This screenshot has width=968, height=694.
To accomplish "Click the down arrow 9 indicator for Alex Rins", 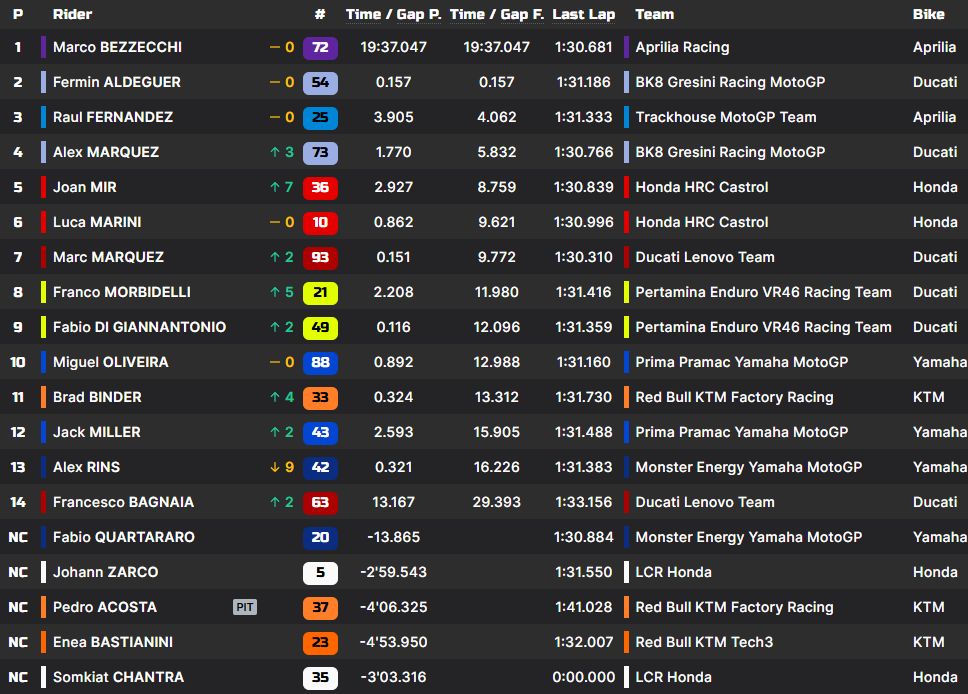I will point(282,467).
